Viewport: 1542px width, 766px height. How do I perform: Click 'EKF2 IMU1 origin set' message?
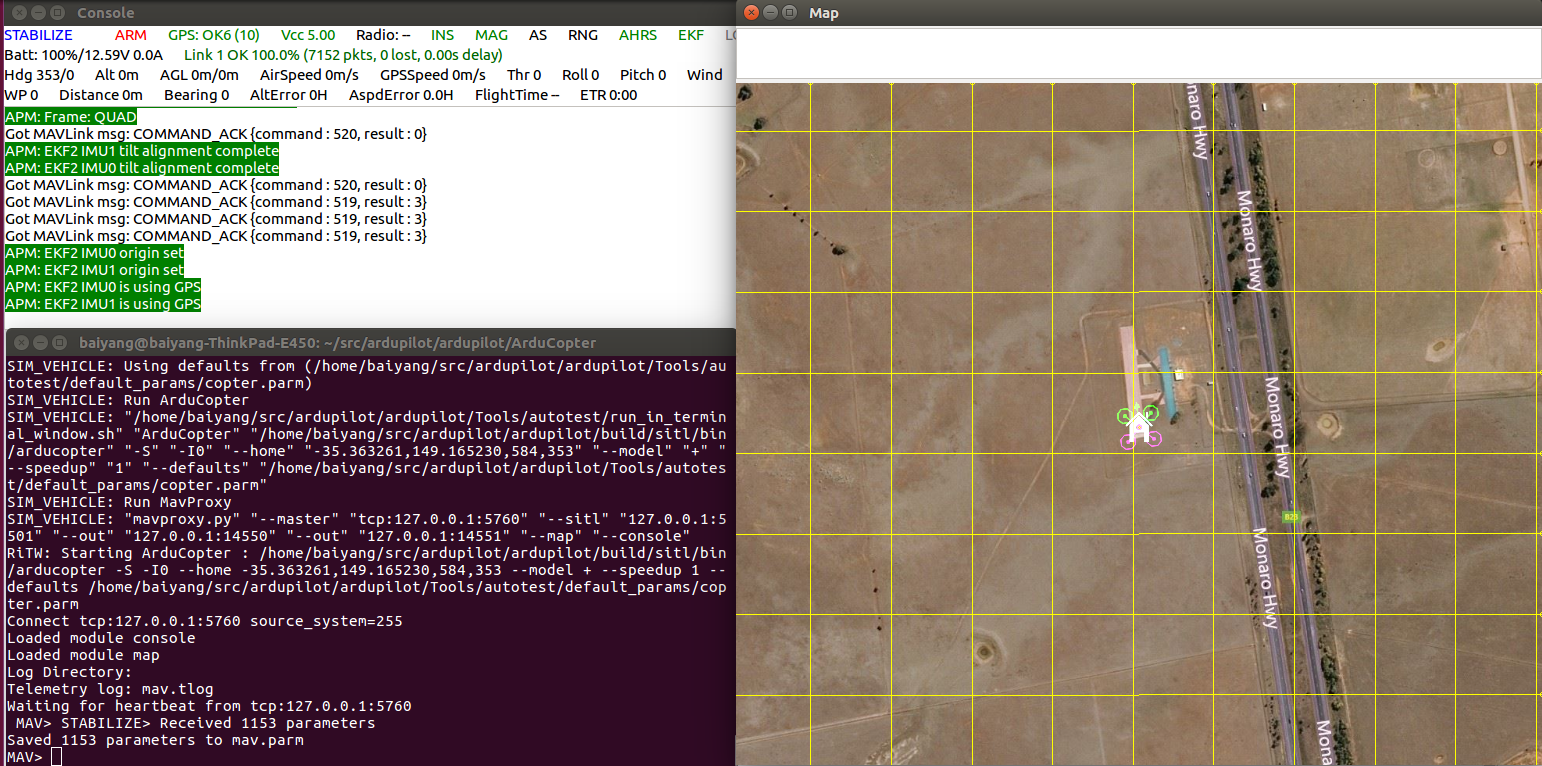[94, 270]
